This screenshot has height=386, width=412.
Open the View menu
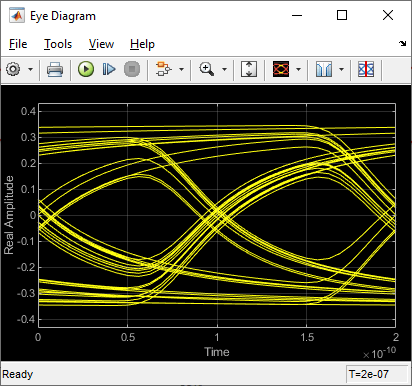tap(101, 44)
